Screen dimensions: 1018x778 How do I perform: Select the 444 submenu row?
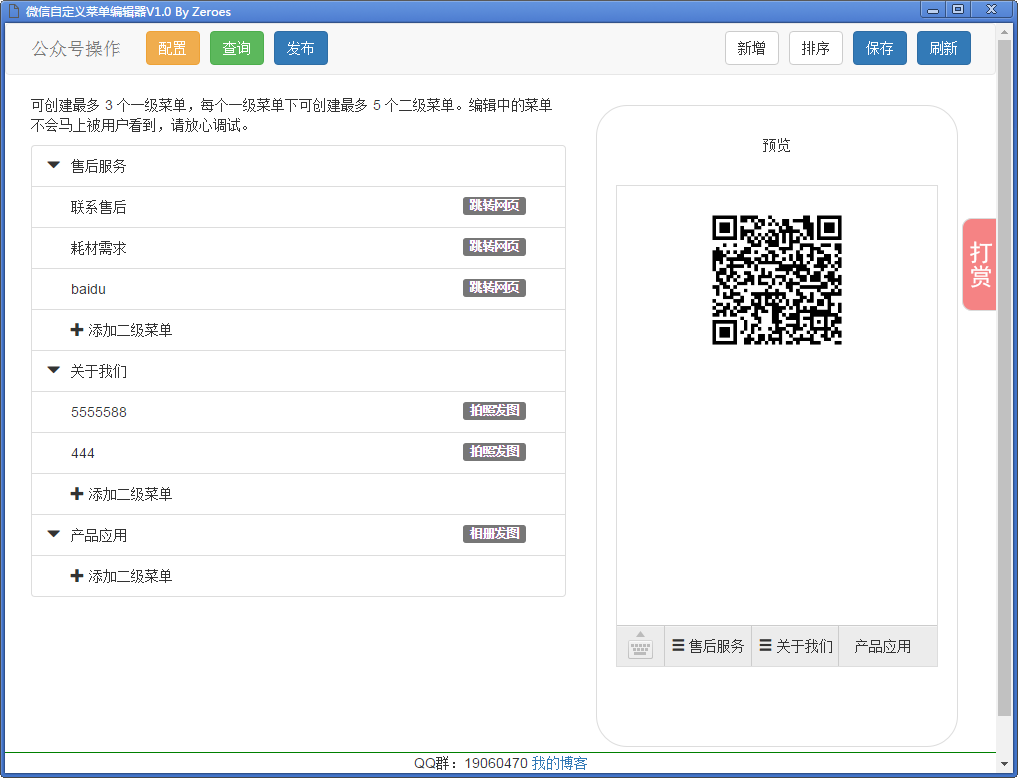pos(299,453)
